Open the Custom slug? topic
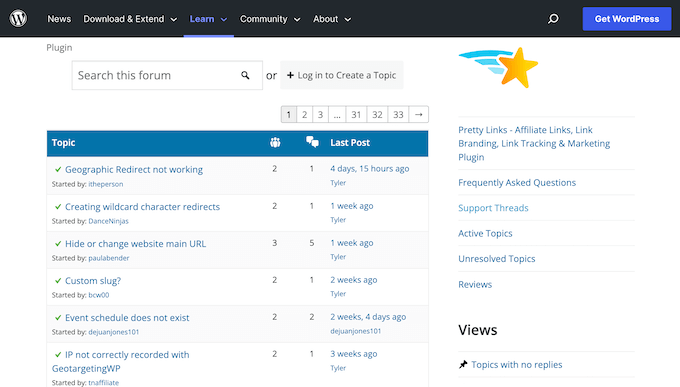The image size is (680, 387). (x=93, y=281)
